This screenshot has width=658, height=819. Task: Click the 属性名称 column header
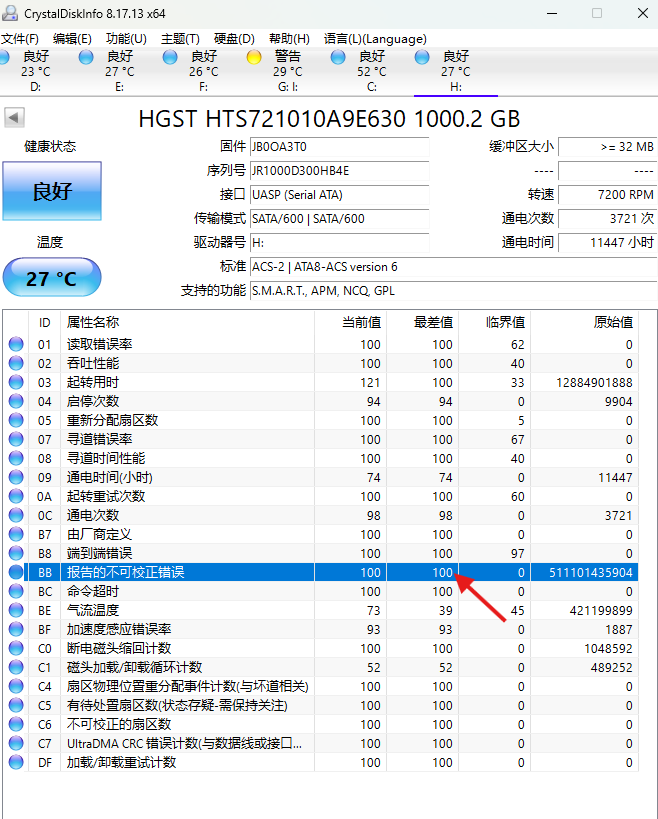(x=187, y=322)
